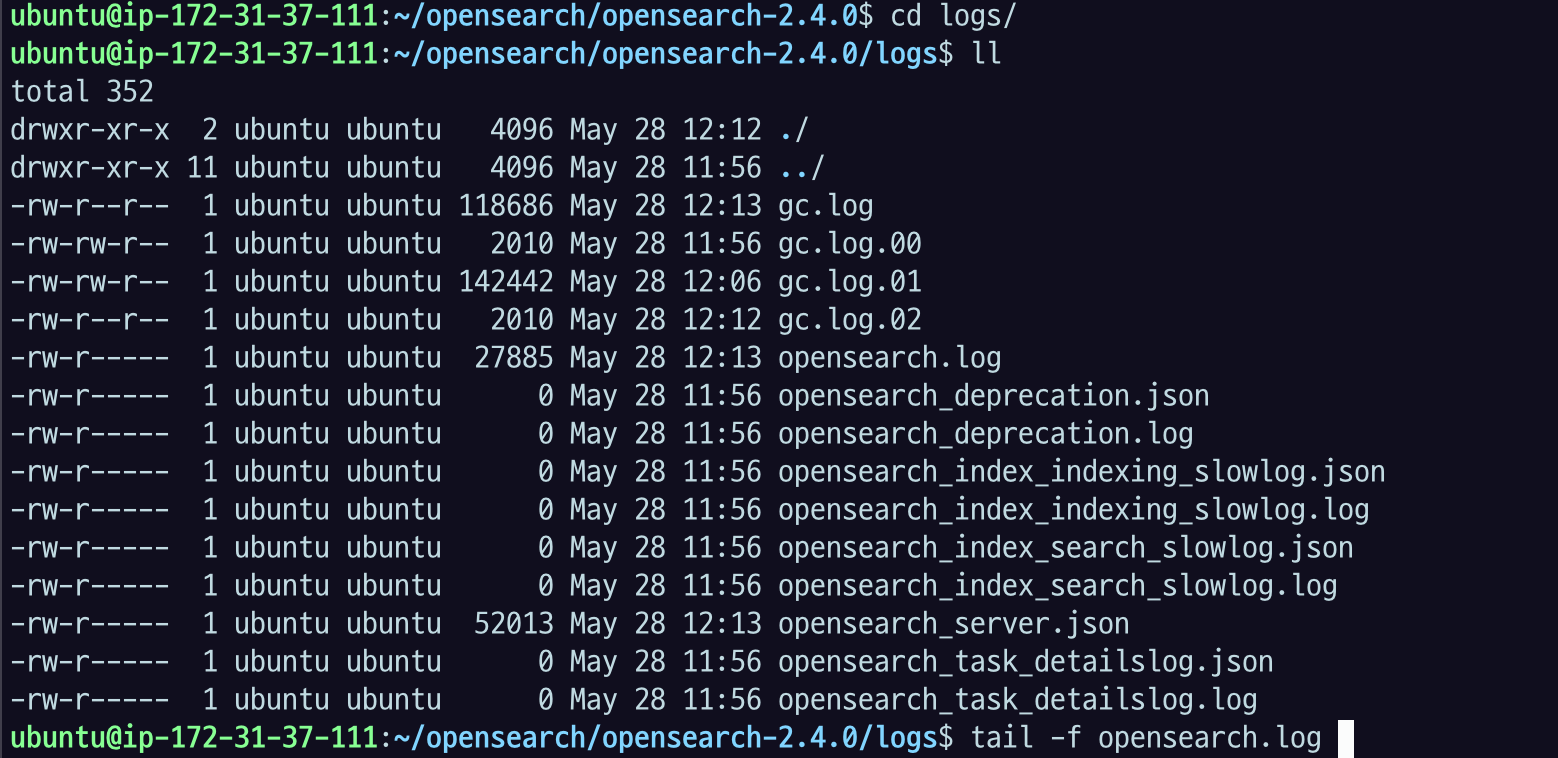
Task: Select the gc.log.02 file name
Action: (x=849, y=320)
